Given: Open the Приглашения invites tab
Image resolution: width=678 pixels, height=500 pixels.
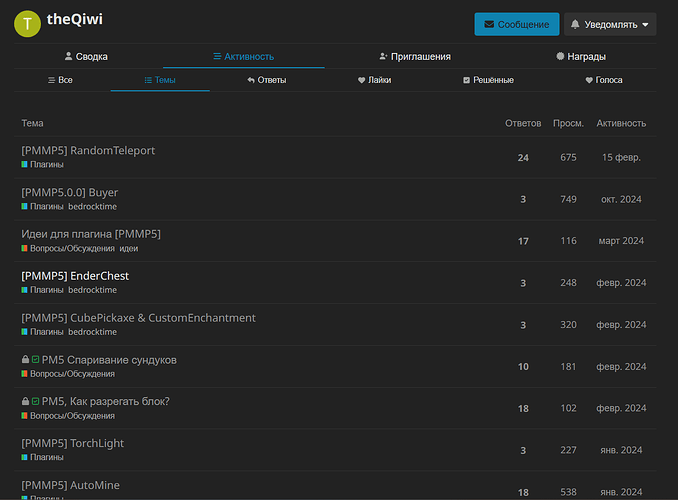Looking at the screenshot, I should pyautogui.click(x=415, y=57).
